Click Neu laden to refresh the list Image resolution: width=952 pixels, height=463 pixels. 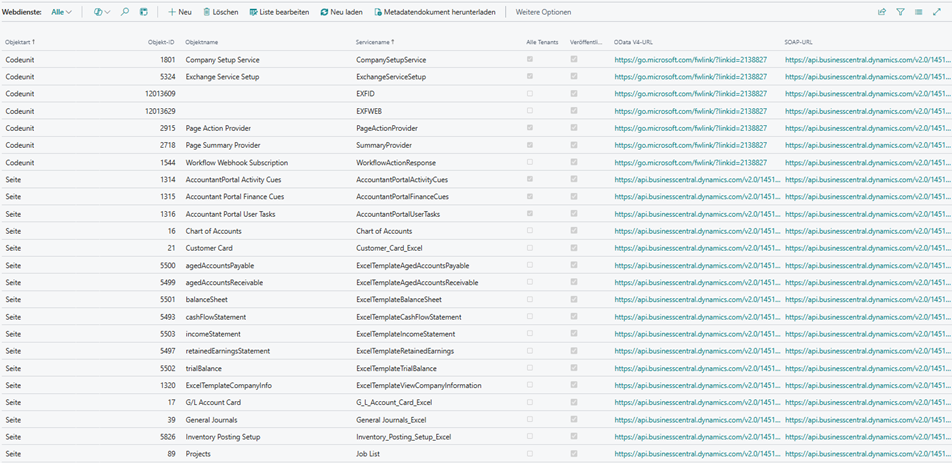(342, 12)
